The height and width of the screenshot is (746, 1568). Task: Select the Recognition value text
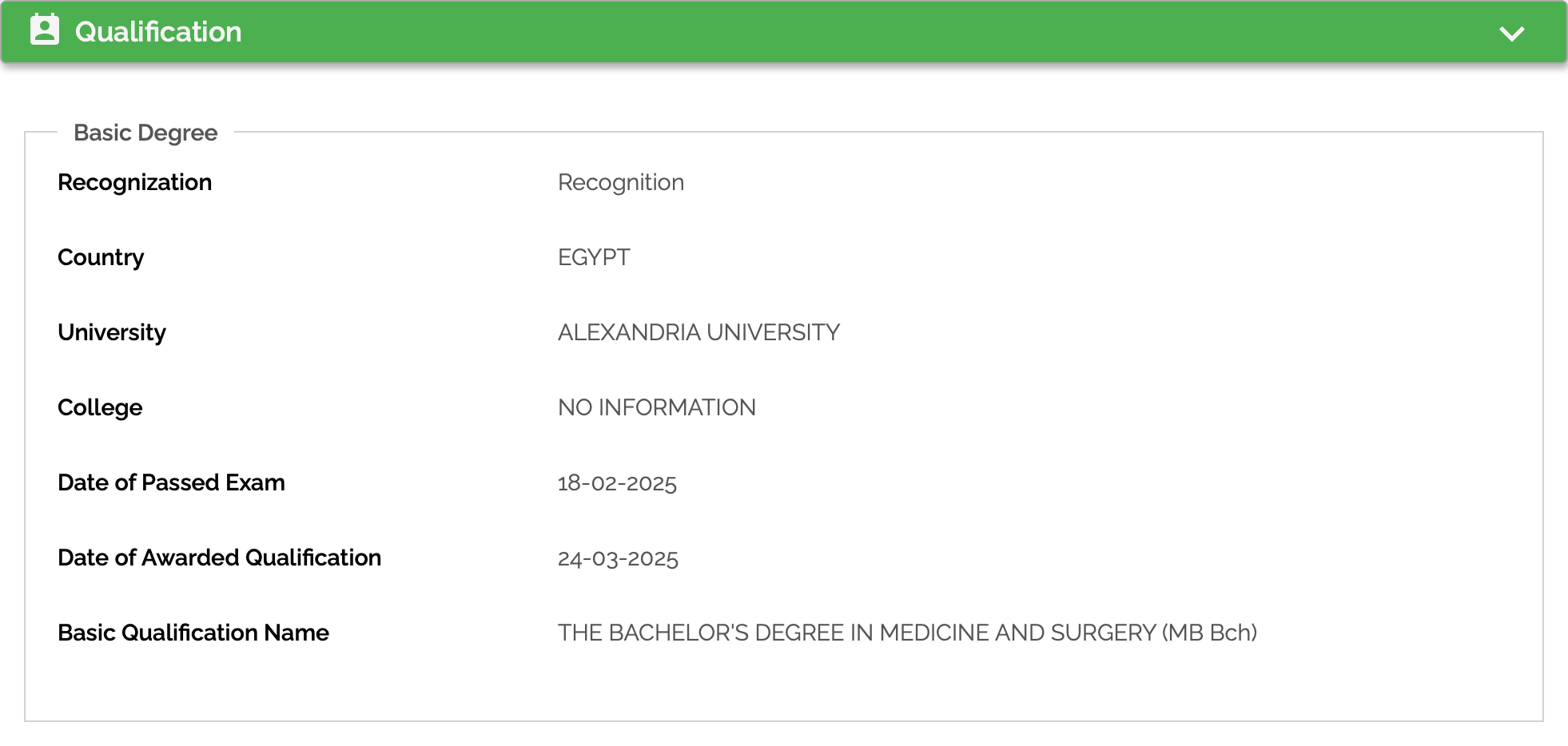click(621, 182)
